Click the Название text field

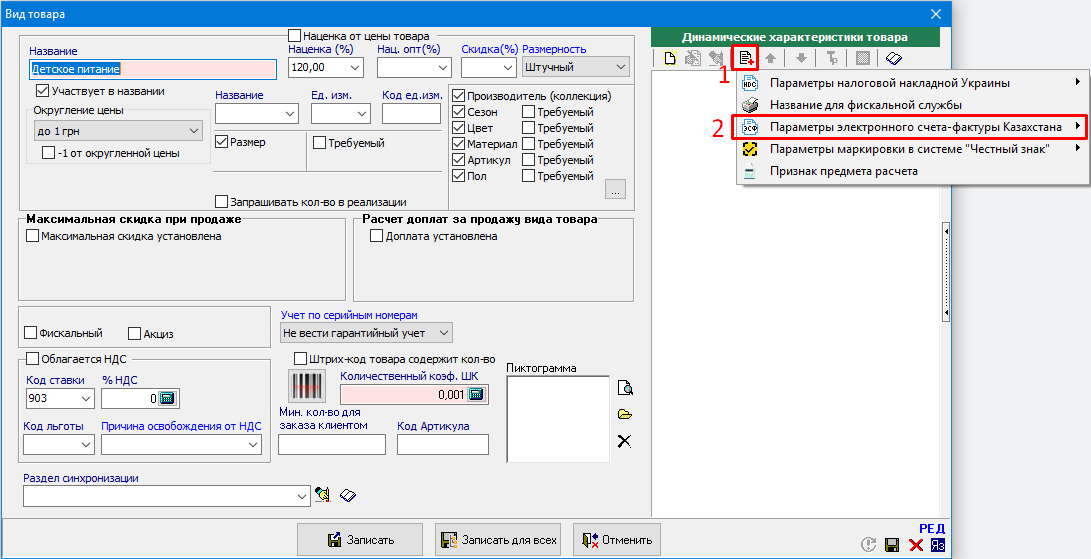[x=152, y=69]
